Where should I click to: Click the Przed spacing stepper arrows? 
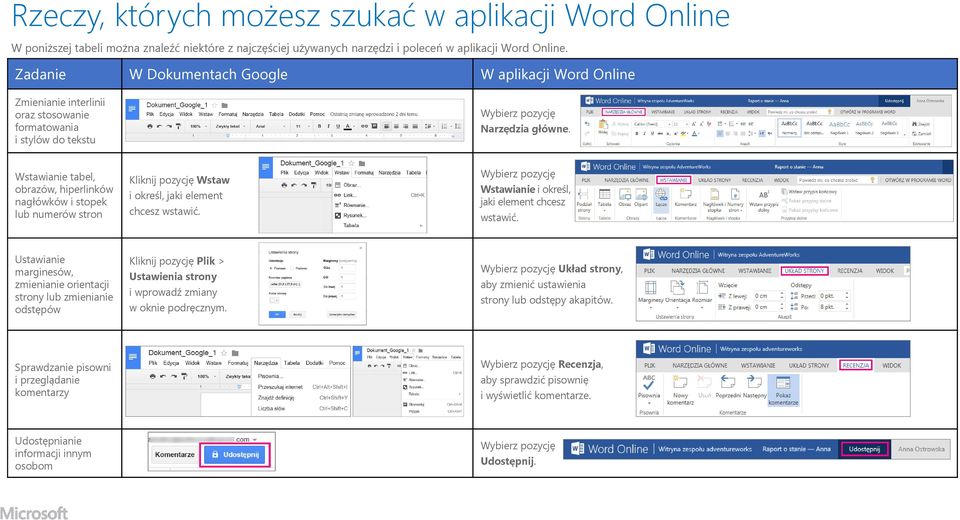click(846, 295)
